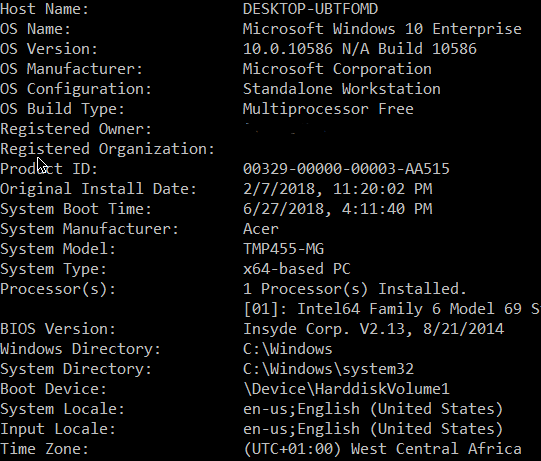This screenshot has height=461, width=541.
Task: Click the OS Name value Microsoft Windows 10 Enterprise
Action: tap(382, 29)
